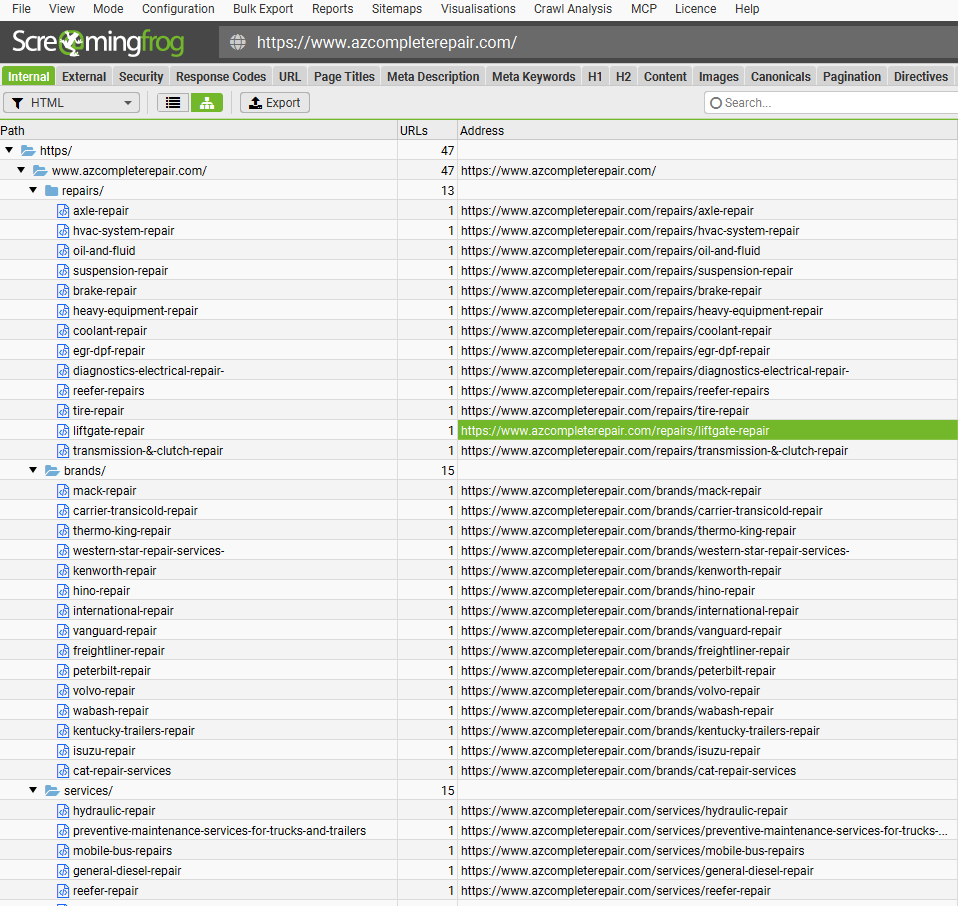Image resolution: width=958 pixels, height=906 pixels.
Task: Select the cat-repair-services address cell
Action: pyautogui.click(x=708, y=771)
